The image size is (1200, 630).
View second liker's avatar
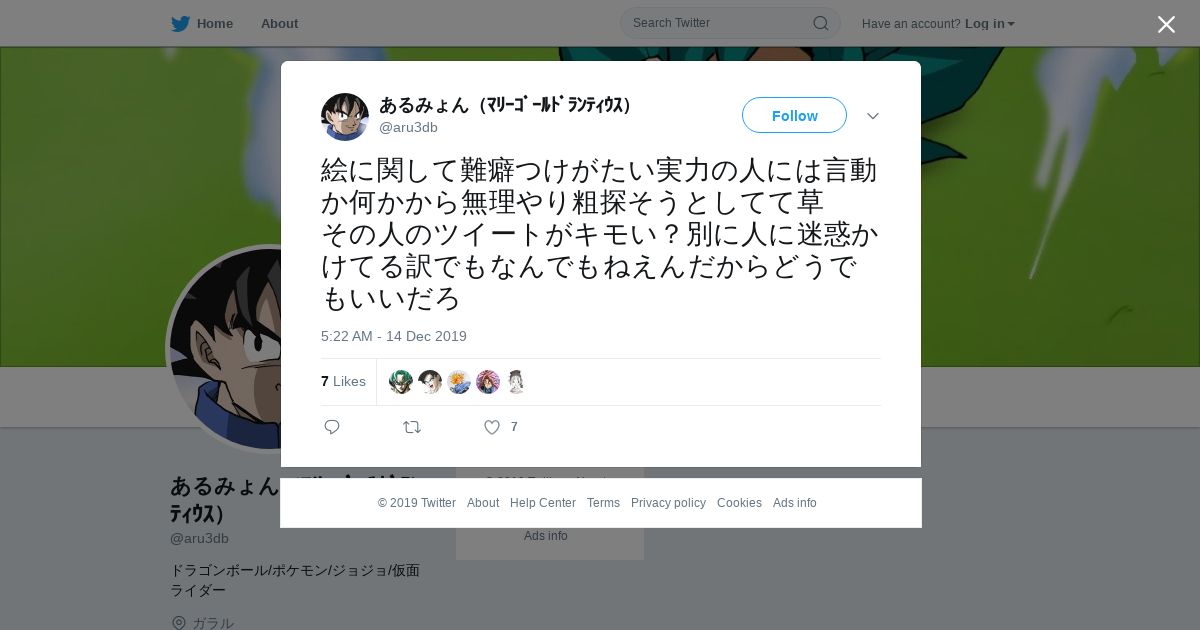(430, 381)
